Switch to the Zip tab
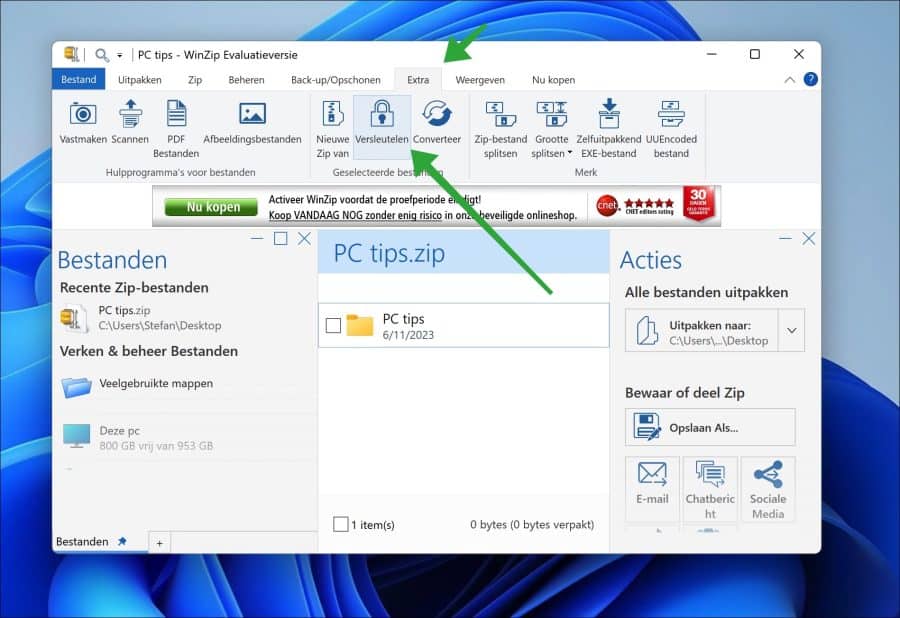The width and height of the screenshot is (900, 618). point(195,80)
